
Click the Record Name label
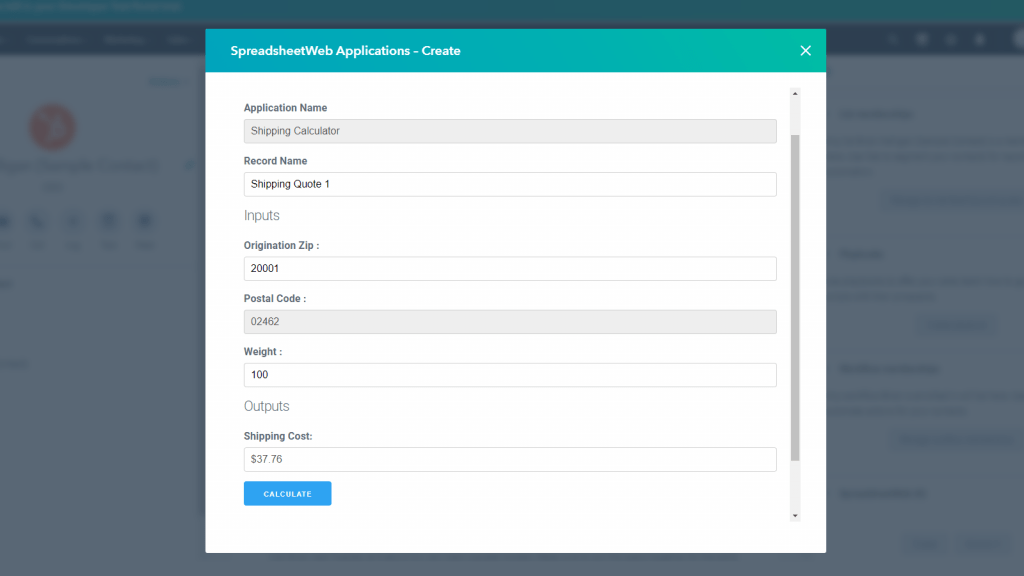coord(276,161)
